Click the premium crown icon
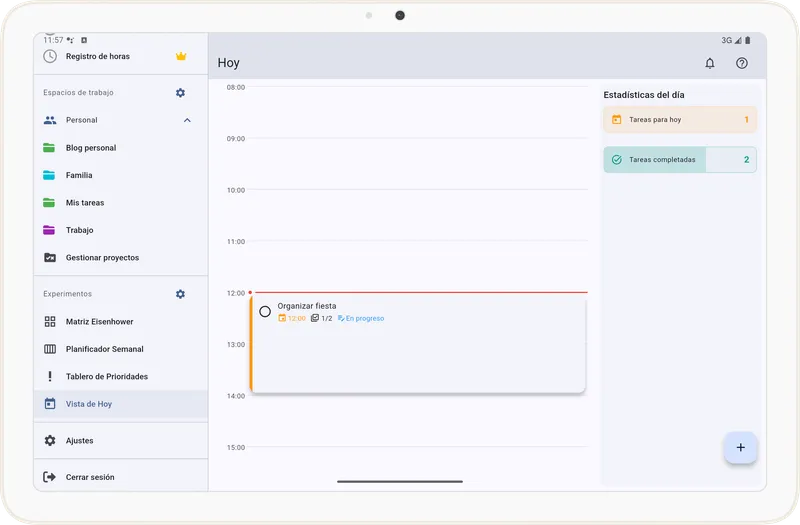Image resolution: width=800 pixels, height=525 pixels. point(181,56)
